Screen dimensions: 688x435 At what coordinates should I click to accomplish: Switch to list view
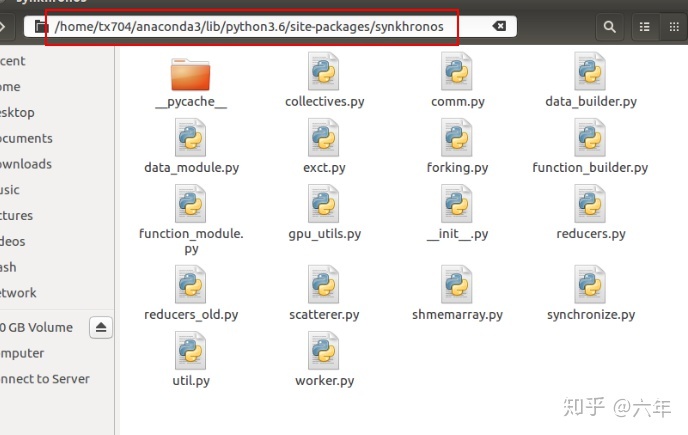tap(645, 27)
